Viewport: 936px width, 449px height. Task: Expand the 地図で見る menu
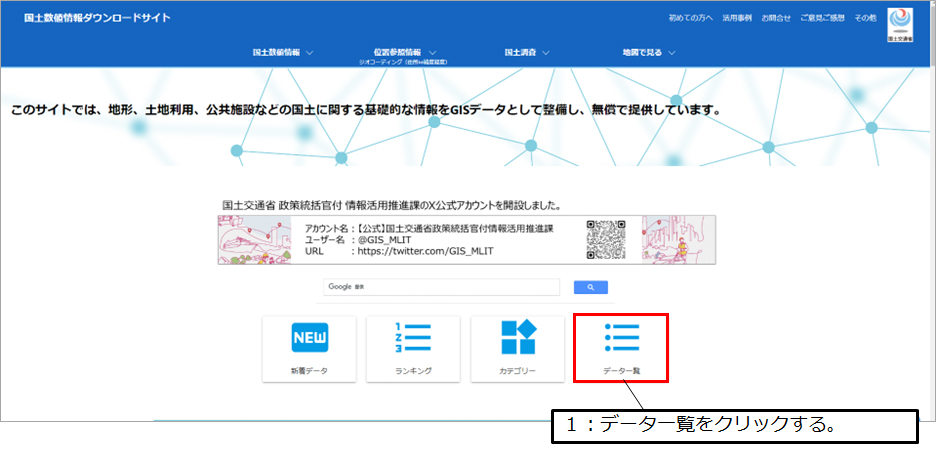(648, 53)
